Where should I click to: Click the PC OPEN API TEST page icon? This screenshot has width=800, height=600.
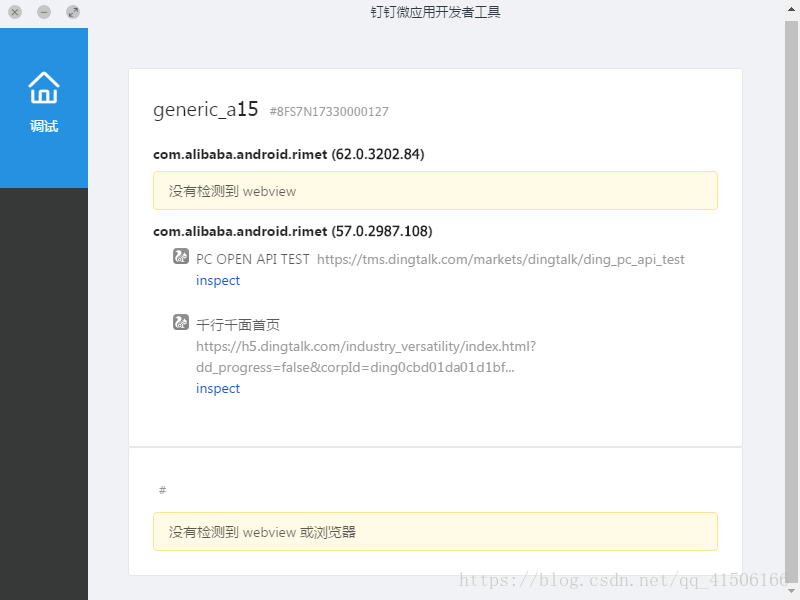(x=181, y=256)
